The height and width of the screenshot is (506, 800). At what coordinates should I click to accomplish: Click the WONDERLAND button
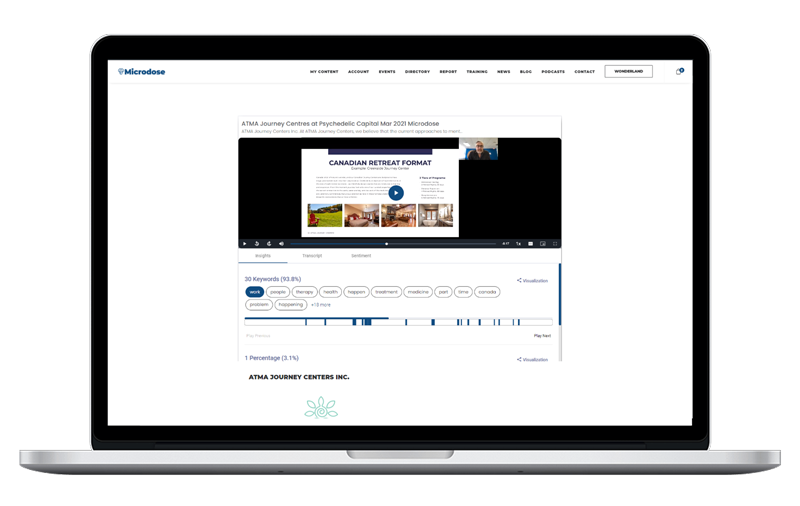(x=629, y=72)
